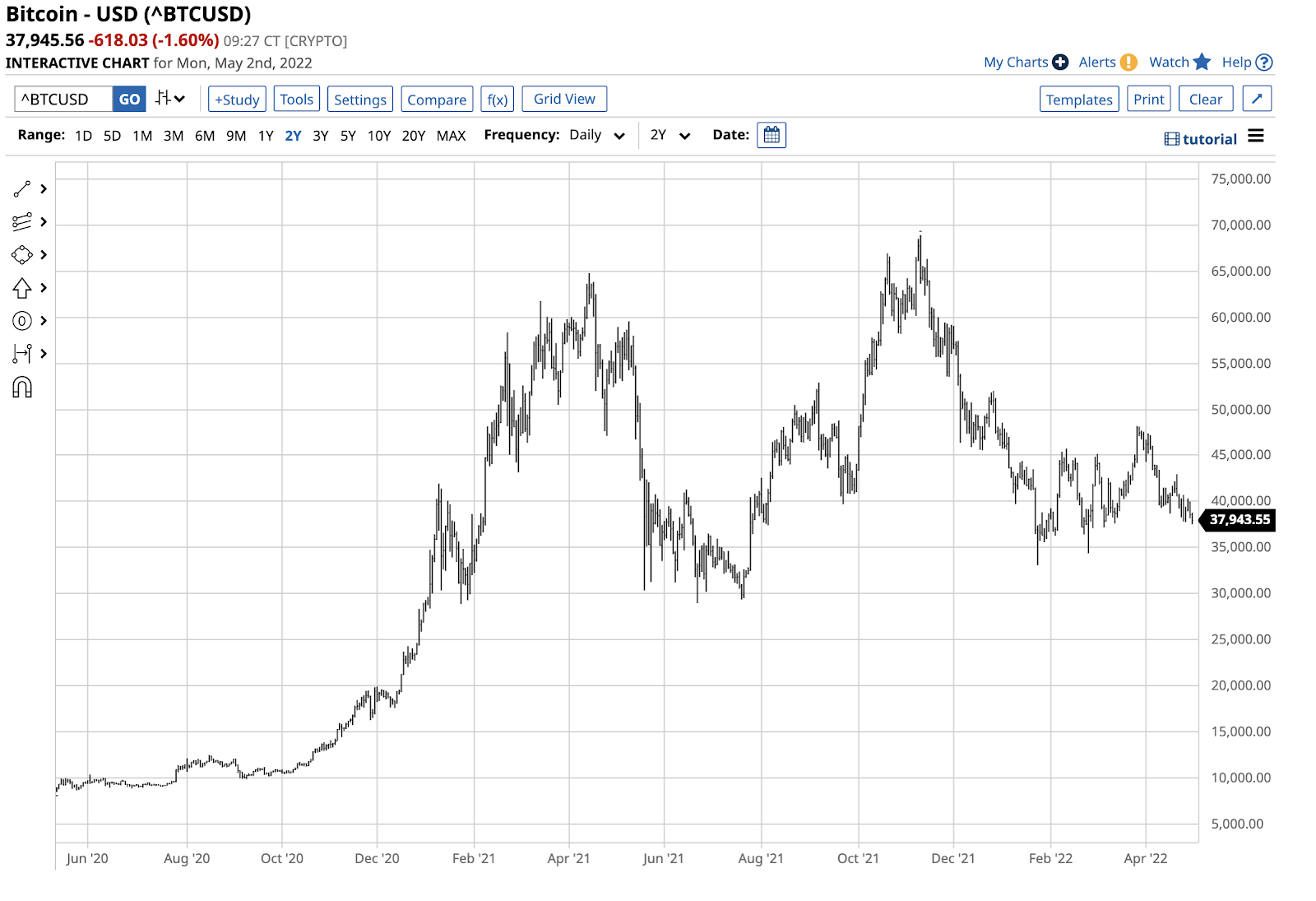Click the Alerts exclamation icon

pos(1128,62)
